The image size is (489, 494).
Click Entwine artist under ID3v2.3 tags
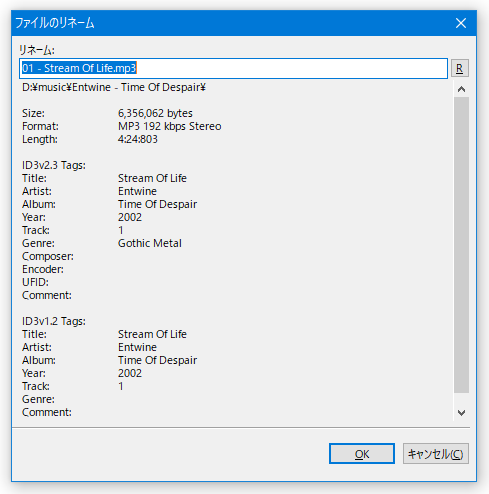point(137,191)
